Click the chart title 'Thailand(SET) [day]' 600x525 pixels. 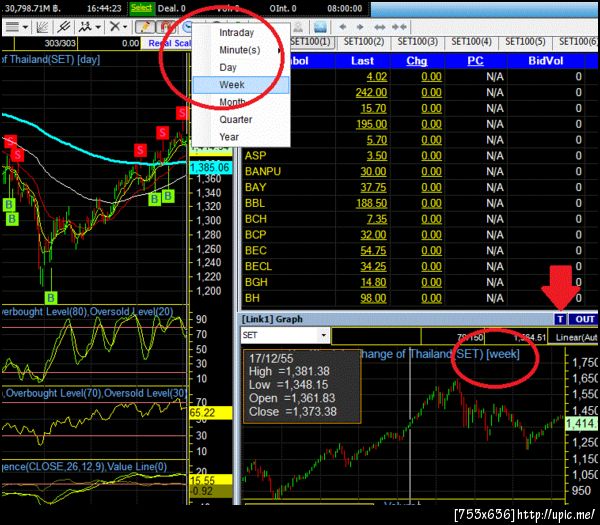coord(55,60)
